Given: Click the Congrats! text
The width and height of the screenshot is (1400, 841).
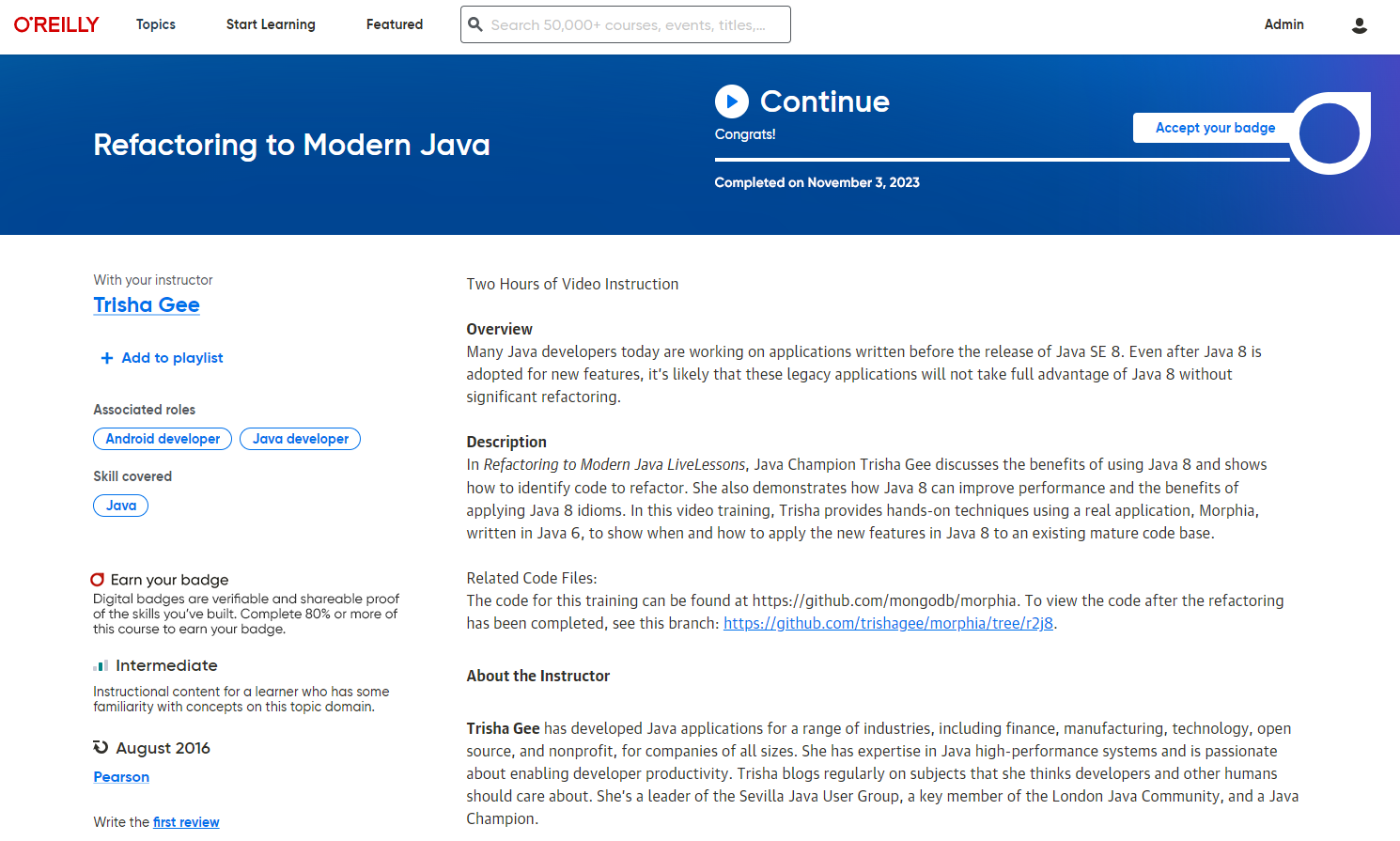Looking at the screenshot, I should [x=745, y=134].
